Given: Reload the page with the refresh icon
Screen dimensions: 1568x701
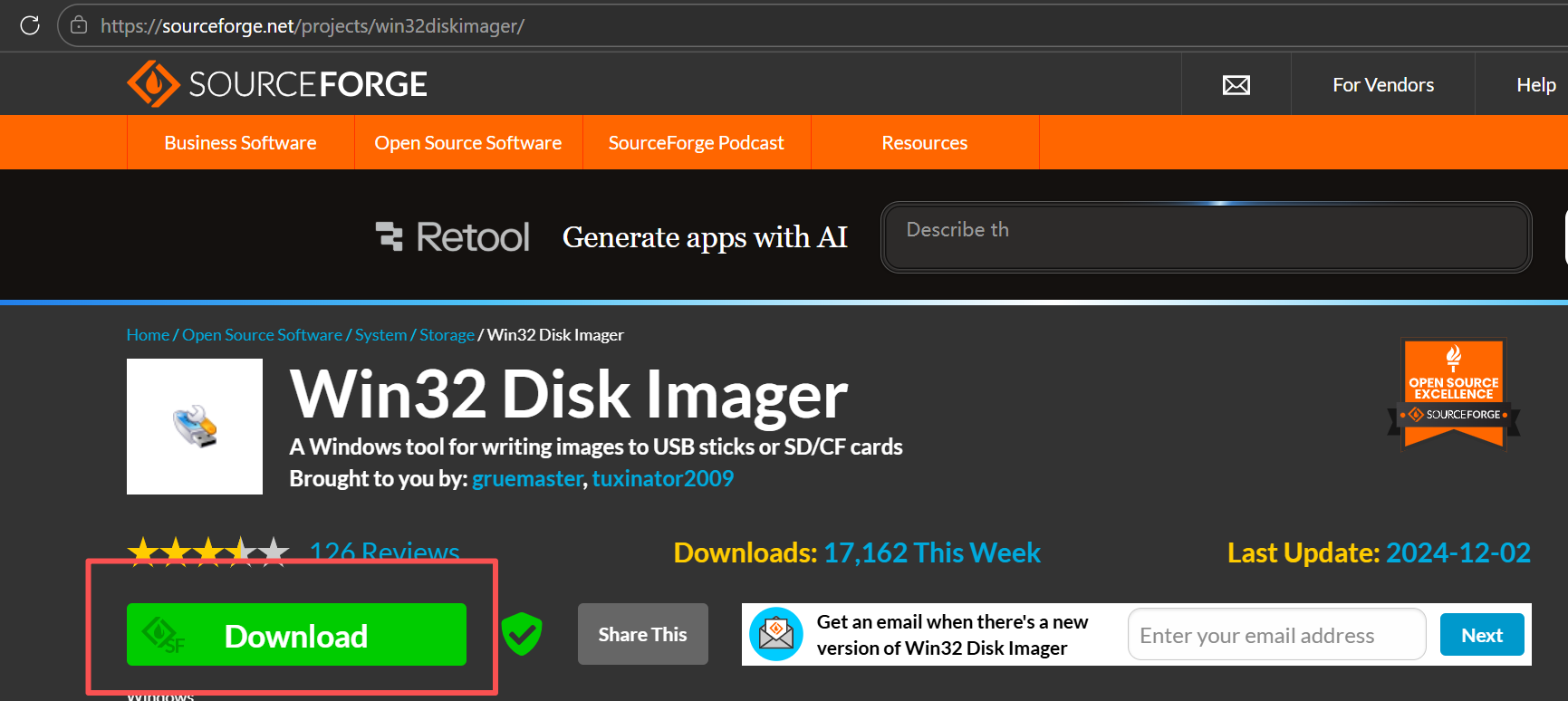Looking at the screenshot, I should pos(30,25).
